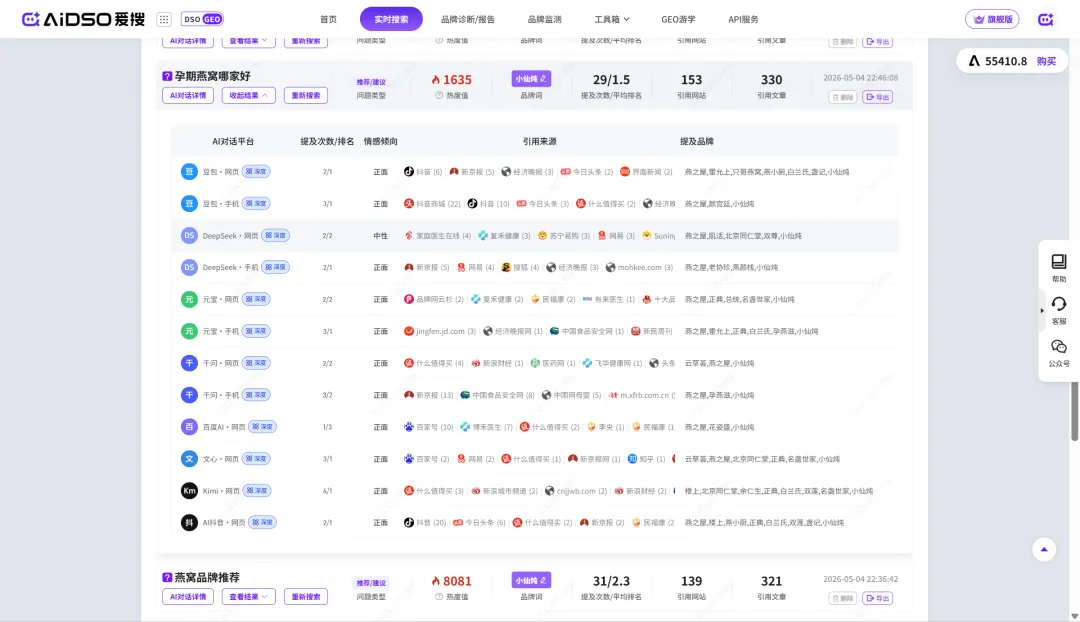Click the cnjjwb.com (2) source

coord(576,490)
